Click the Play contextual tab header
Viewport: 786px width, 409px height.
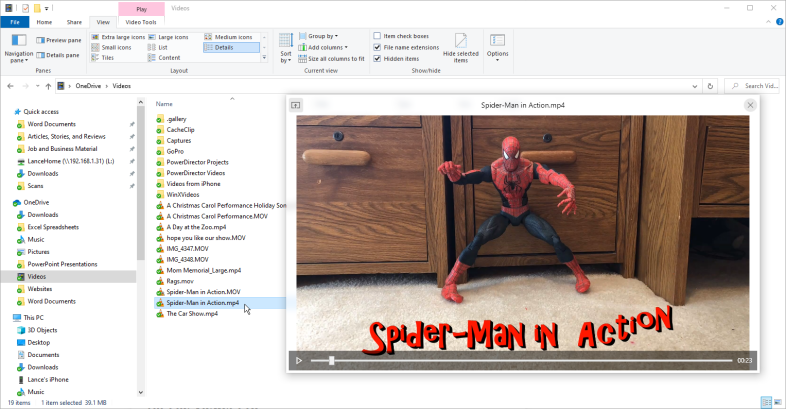(x=141, y=9)
